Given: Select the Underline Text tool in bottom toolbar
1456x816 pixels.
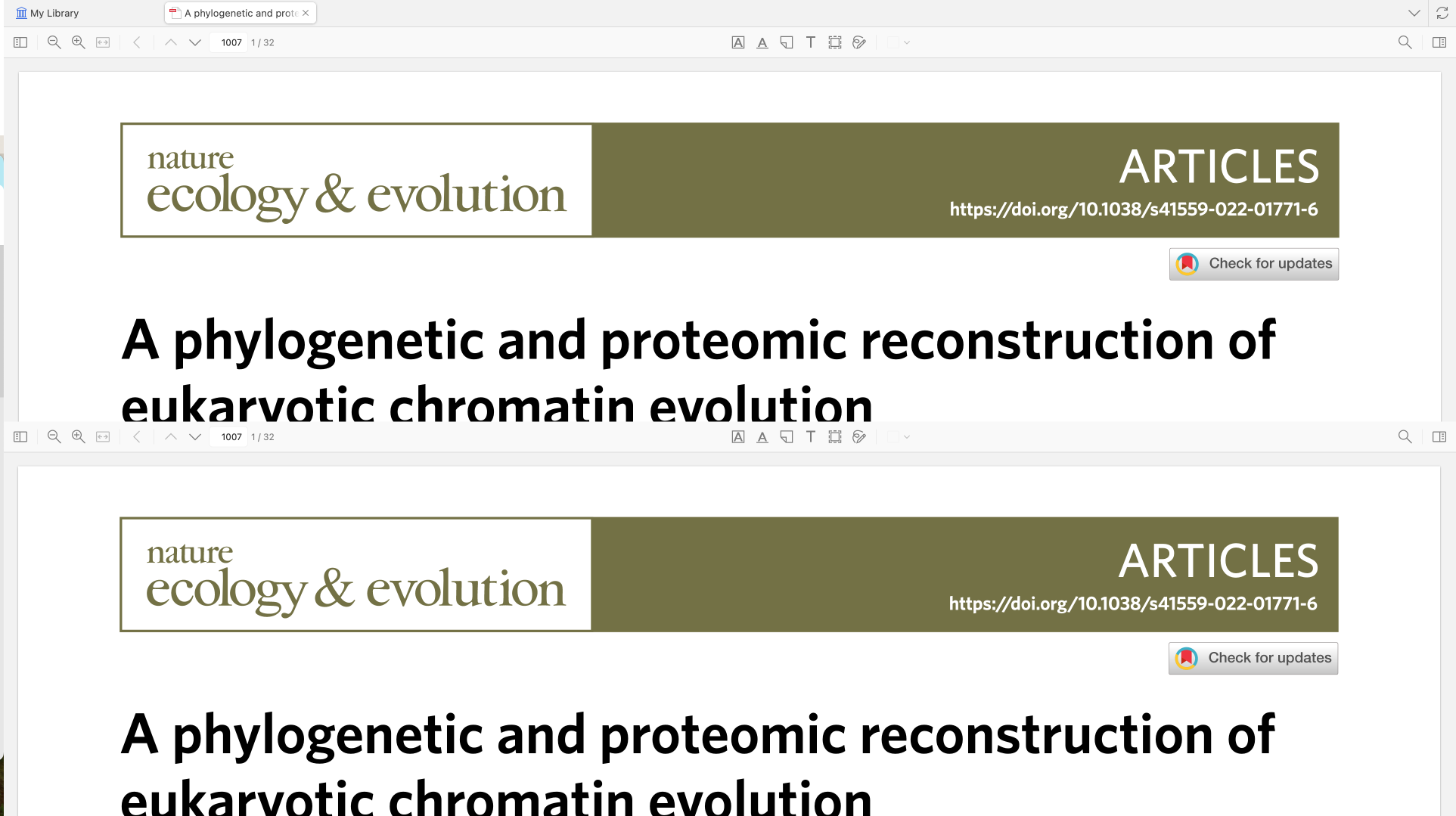Looking at the screenshot, I should tap(762, 436).
